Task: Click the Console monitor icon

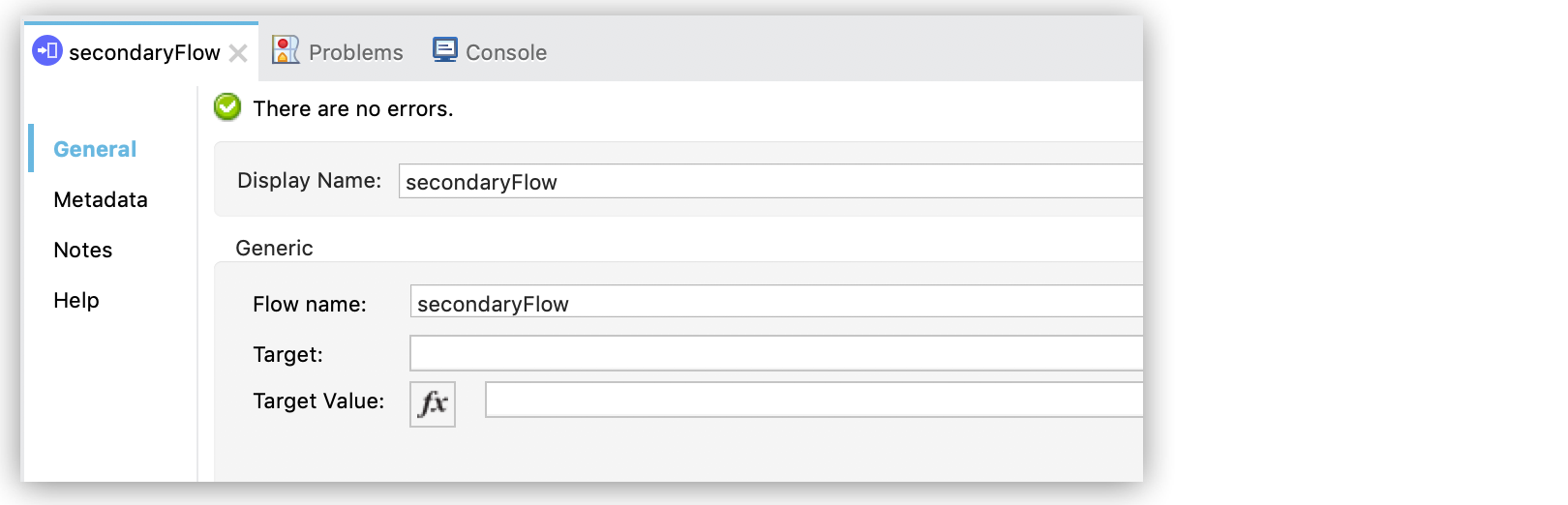Action: [x=445, y=50]
